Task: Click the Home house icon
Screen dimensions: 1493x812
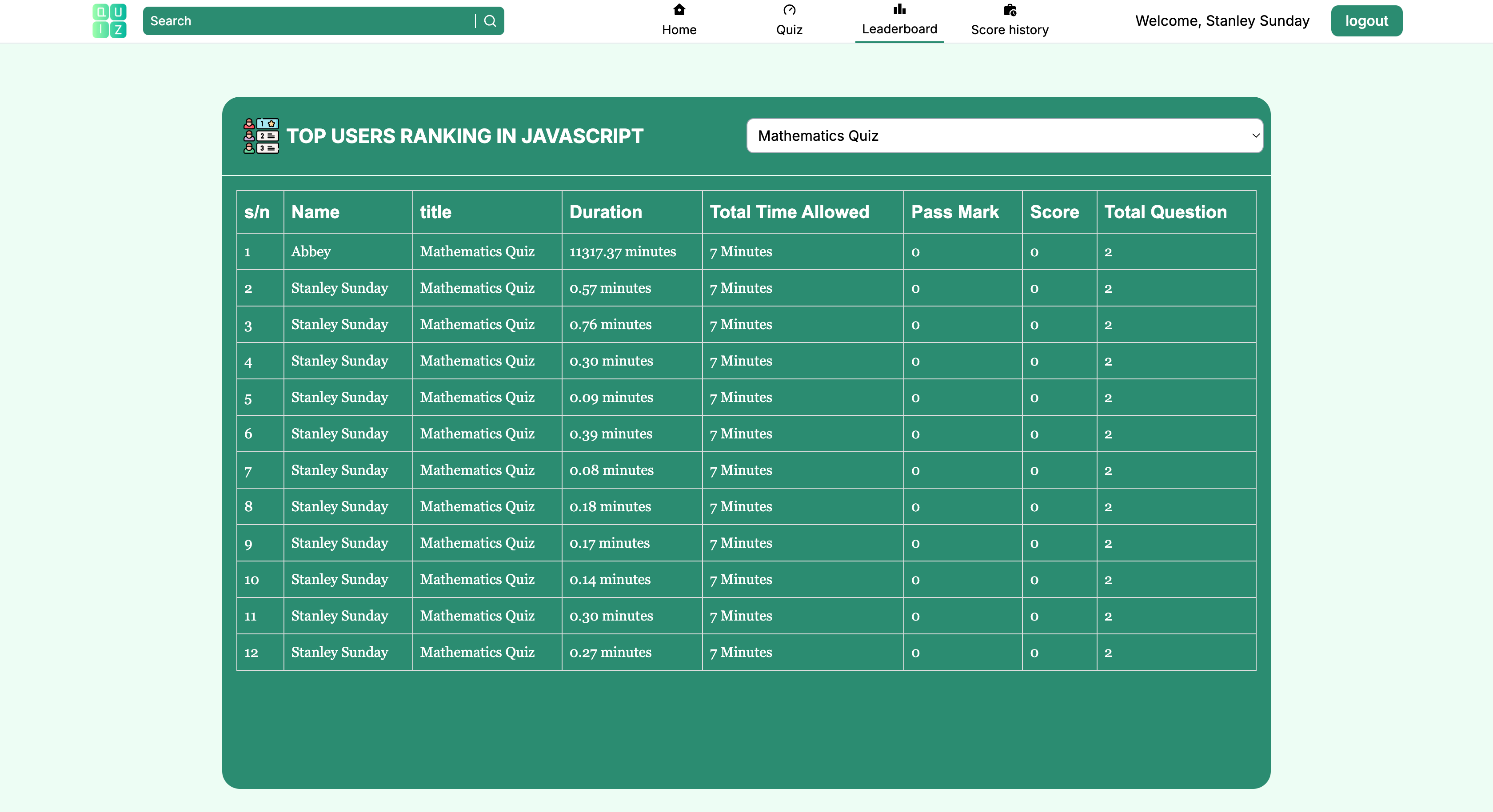Action: pyautogui.click(x=679, y=10)
